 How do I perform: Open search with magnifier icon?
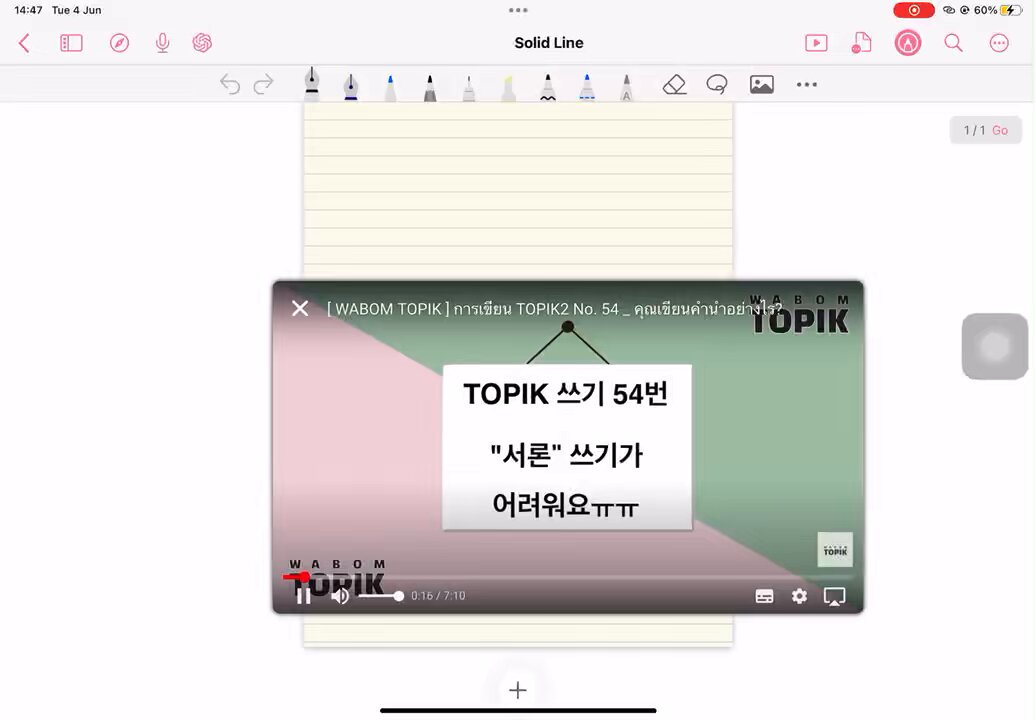tap(953, 44)
